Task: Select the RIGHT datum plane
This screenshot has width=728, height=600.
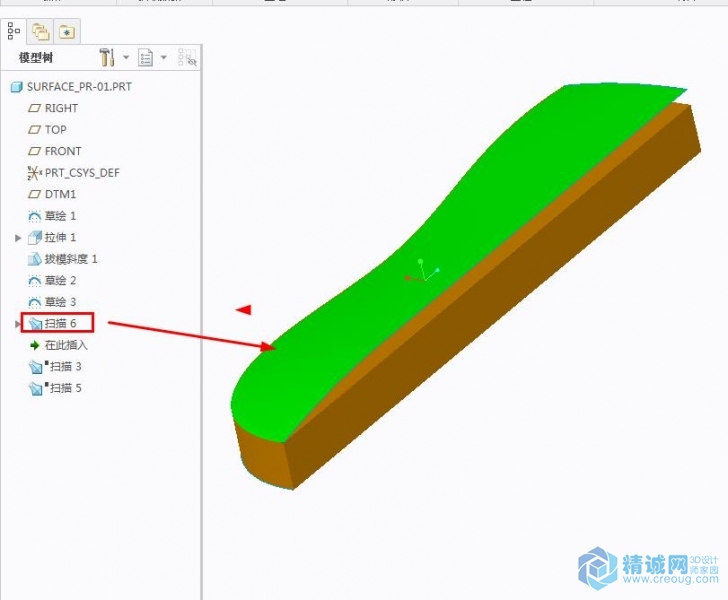Action: click(x=61, y=108)
